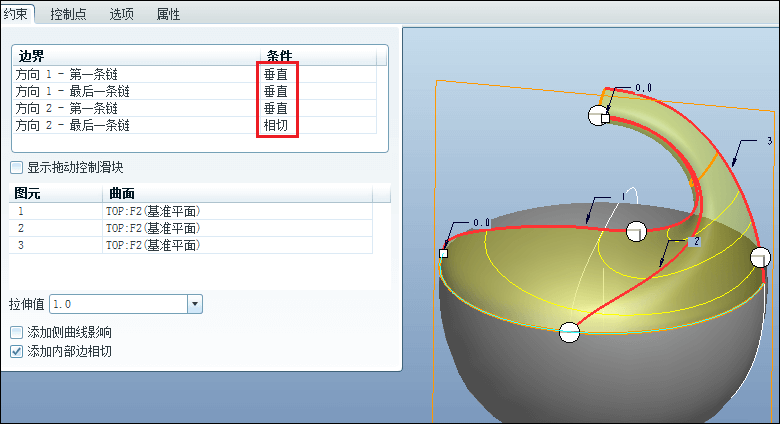Viewport: 780px width, 424px height.
Task: Change condition 相切 for 方向 2 最后一条链
Action: click(x=276, y=125)
